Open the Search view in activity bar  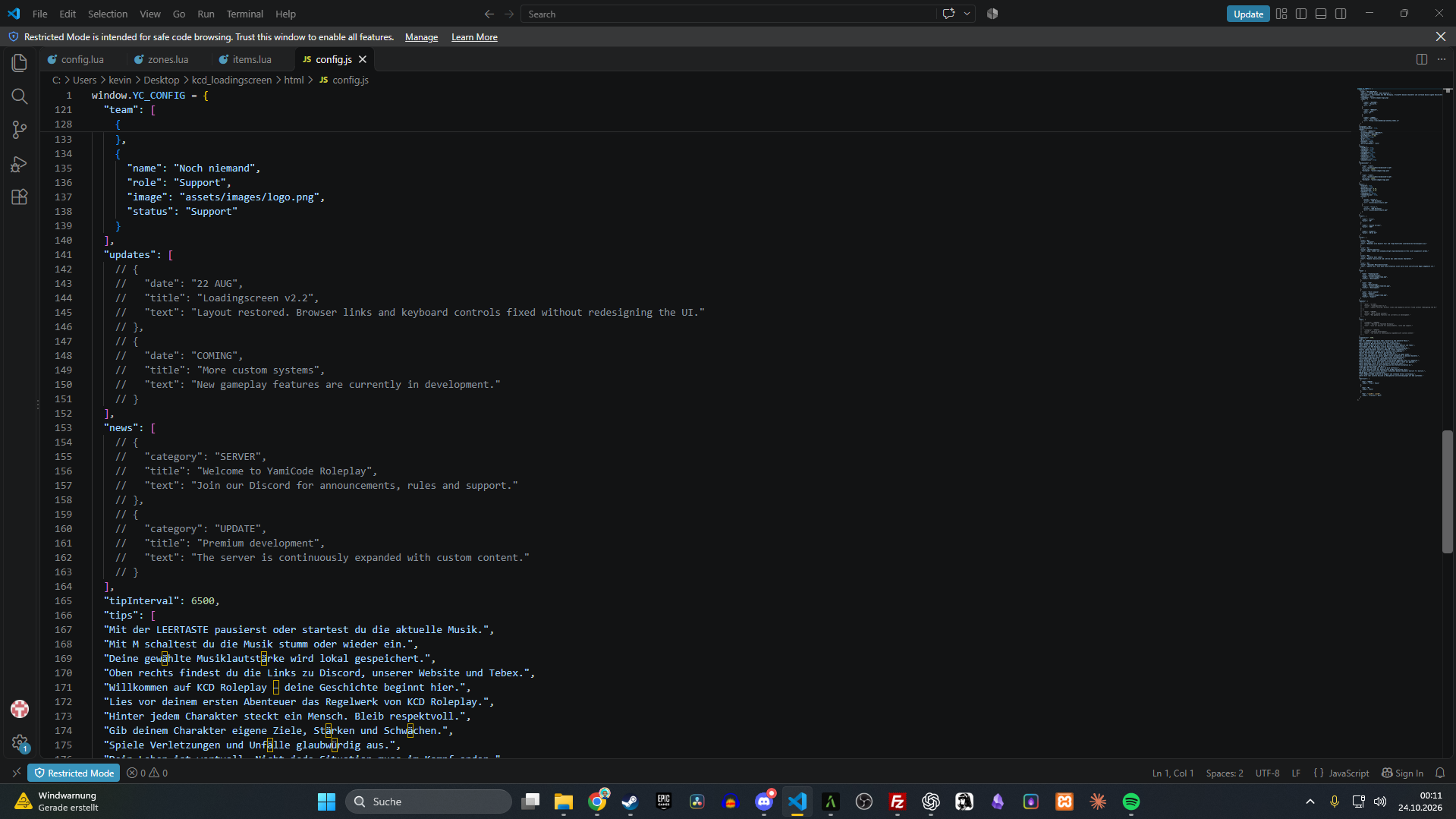[x=20, y=96]
